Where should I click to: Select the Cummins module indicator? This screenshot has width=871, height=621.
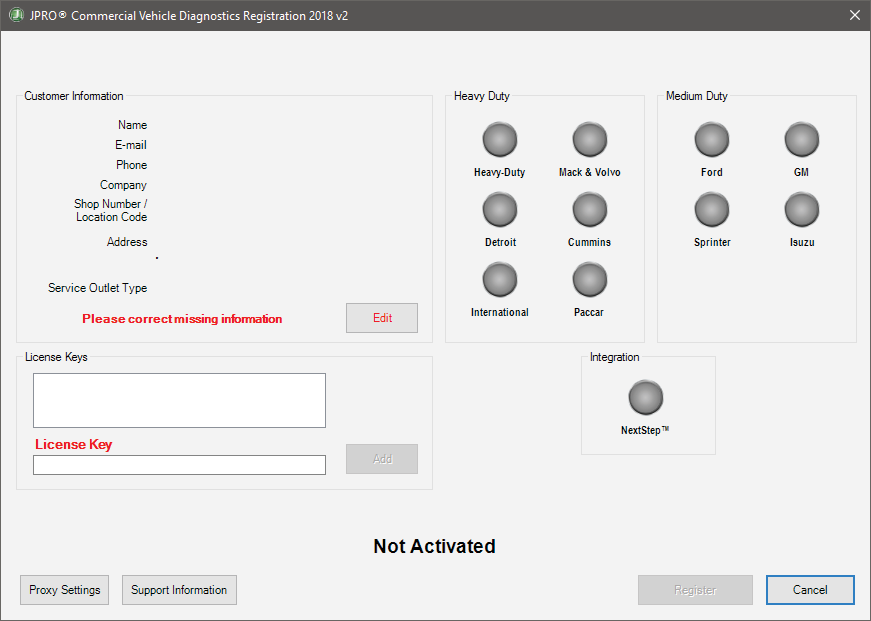590,209
